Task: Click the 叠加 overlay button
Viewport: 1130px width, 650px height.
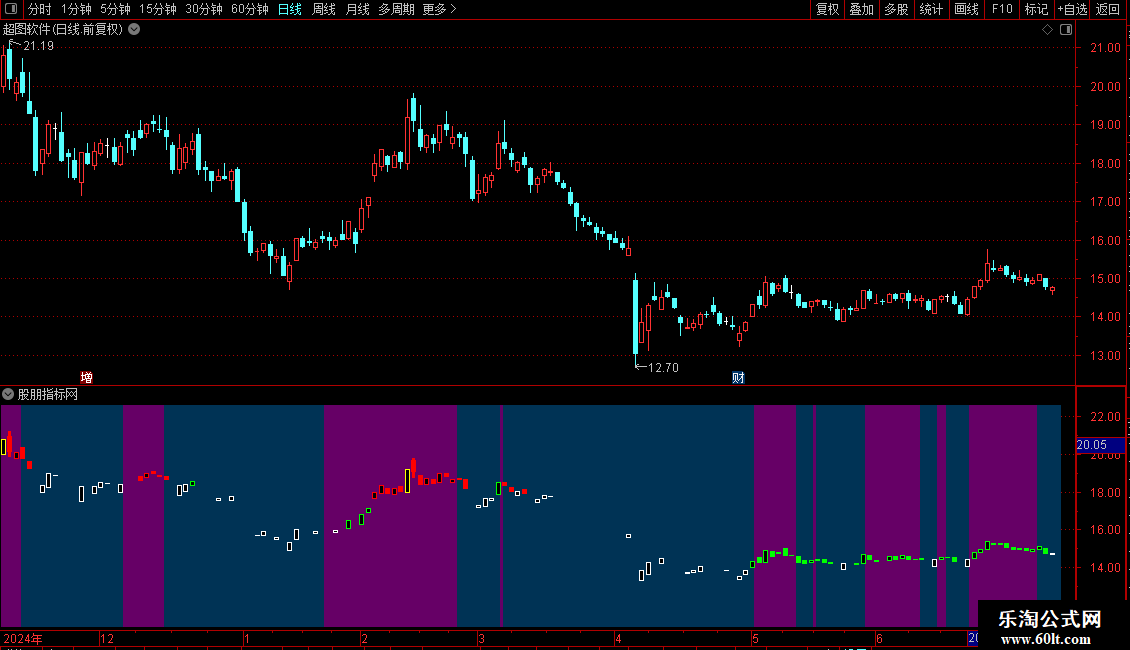Action: pos(862,9)
